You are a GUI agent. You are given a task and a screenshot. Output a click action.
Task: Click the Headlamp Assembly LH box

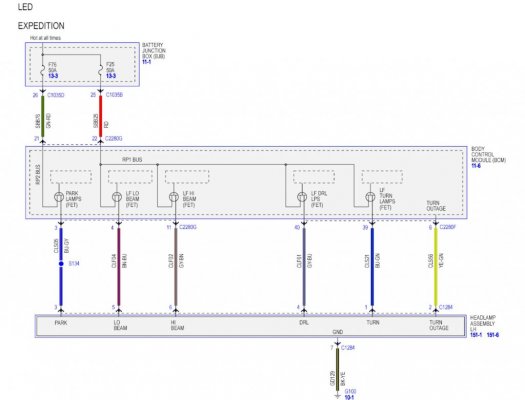click(x=250, y=326)
